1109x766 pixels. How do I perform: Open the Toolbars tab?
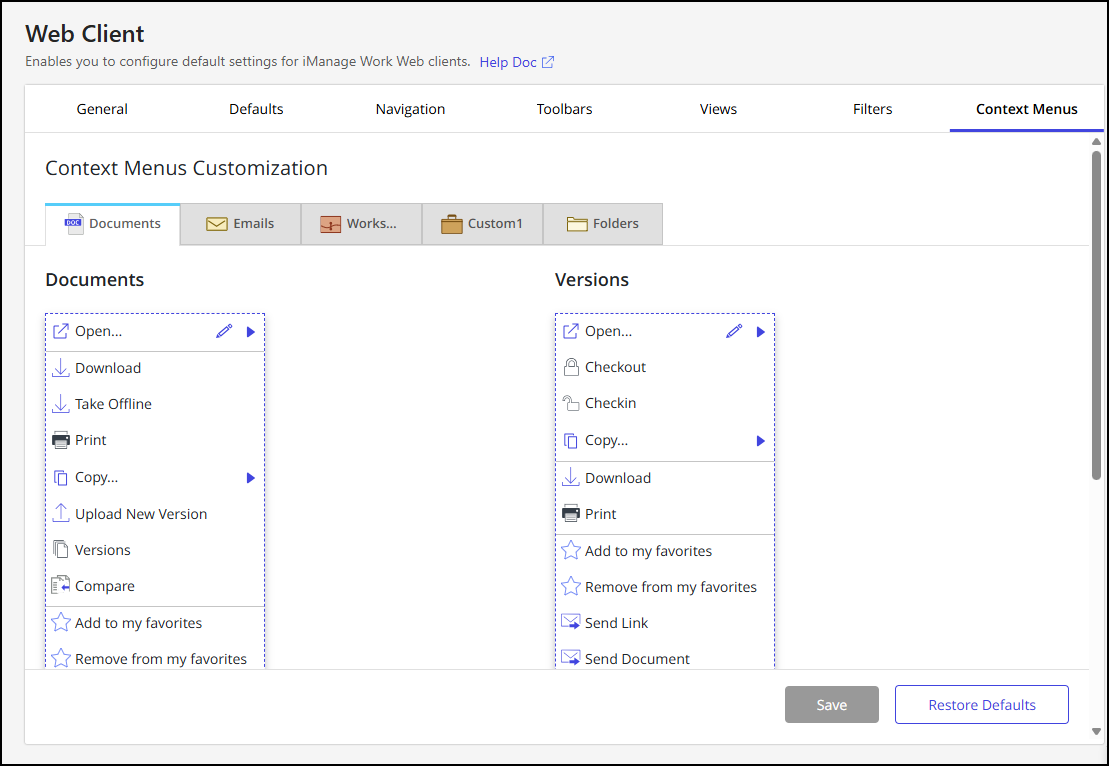tap(564, 109)
